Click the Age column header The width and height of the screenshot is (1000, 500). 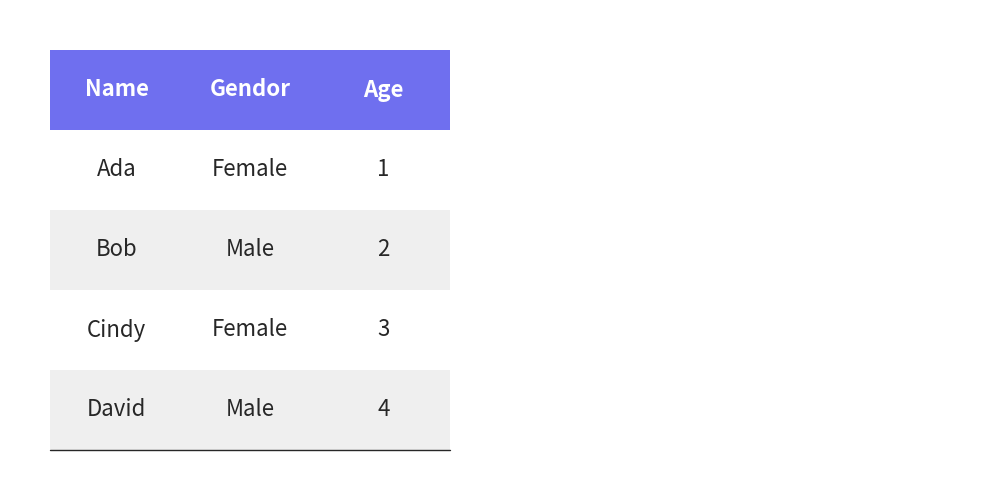pyautogui.click(x=383, y=89)
